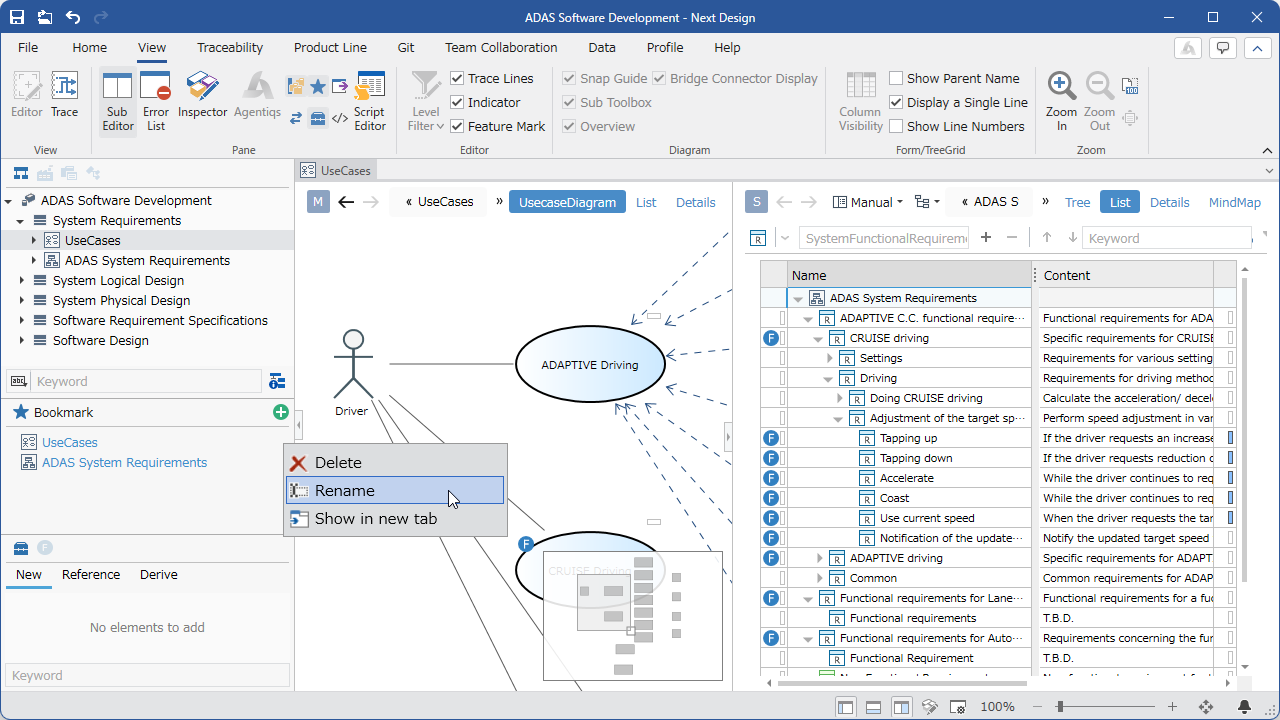This screenshot has height=720, width=1280.
Task: Toggle the Sub Editor pane
Action: point(118,101)
